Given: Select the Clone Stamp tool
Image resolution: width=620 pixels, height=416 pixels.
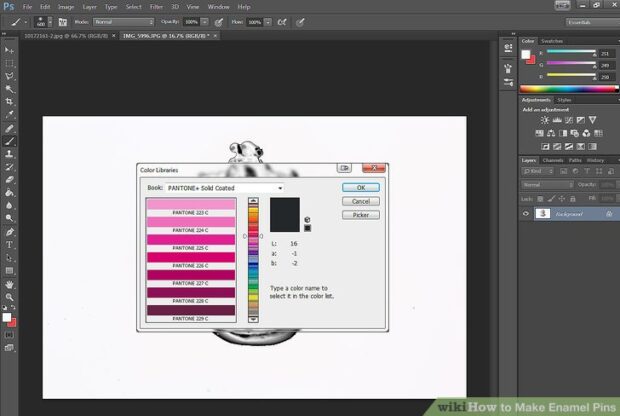Looking at the screenshot, I should [9, 154].
